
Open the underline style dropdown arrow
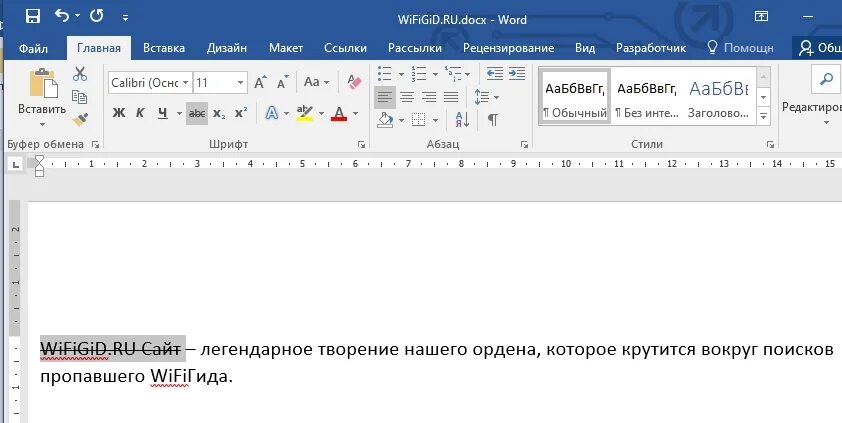pyautogui.click(x=179, y=114)
